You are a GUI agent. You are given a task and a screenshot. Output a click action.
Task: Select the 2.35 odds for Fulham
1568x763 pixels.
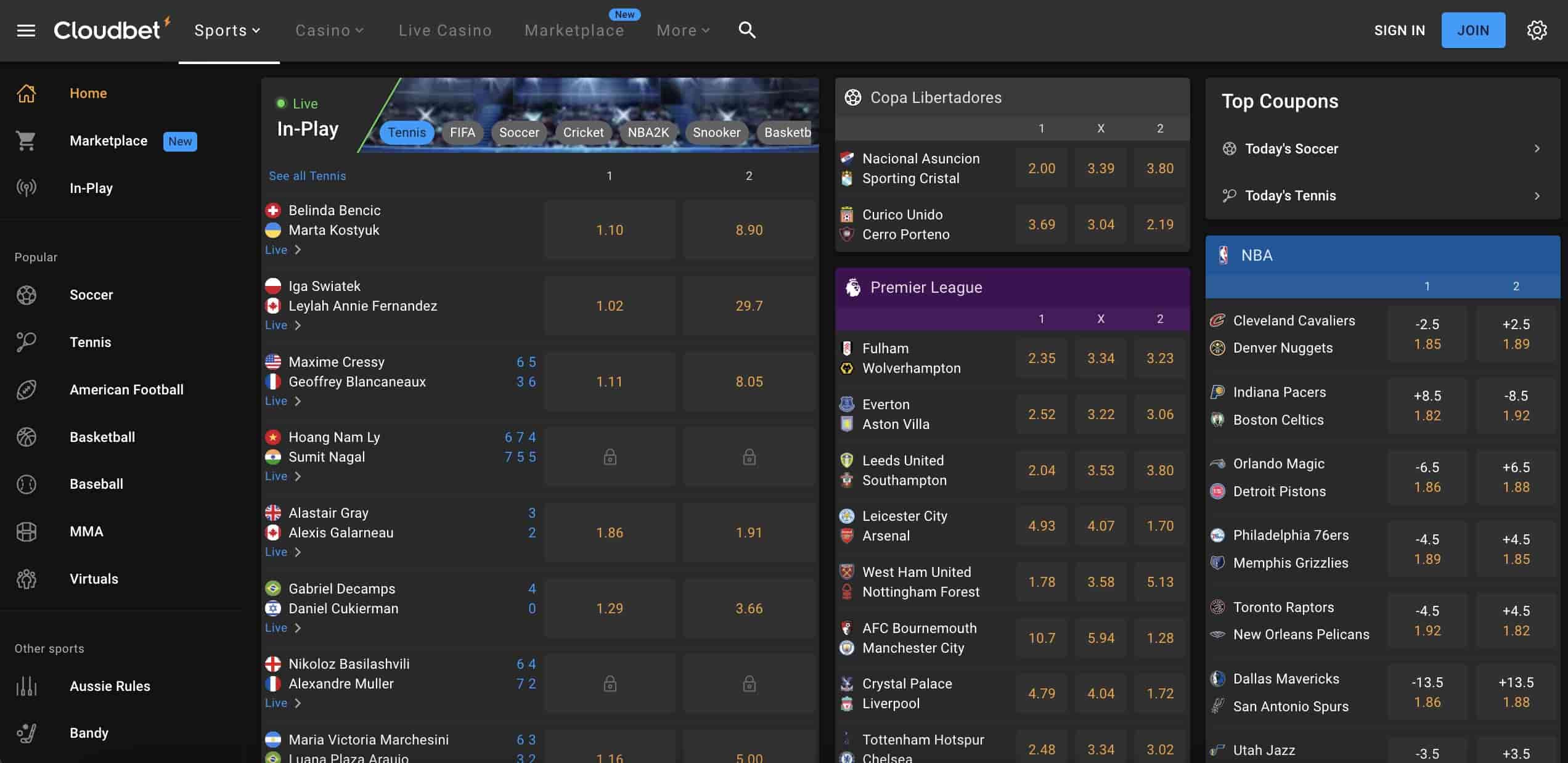tap(1042, 357)
